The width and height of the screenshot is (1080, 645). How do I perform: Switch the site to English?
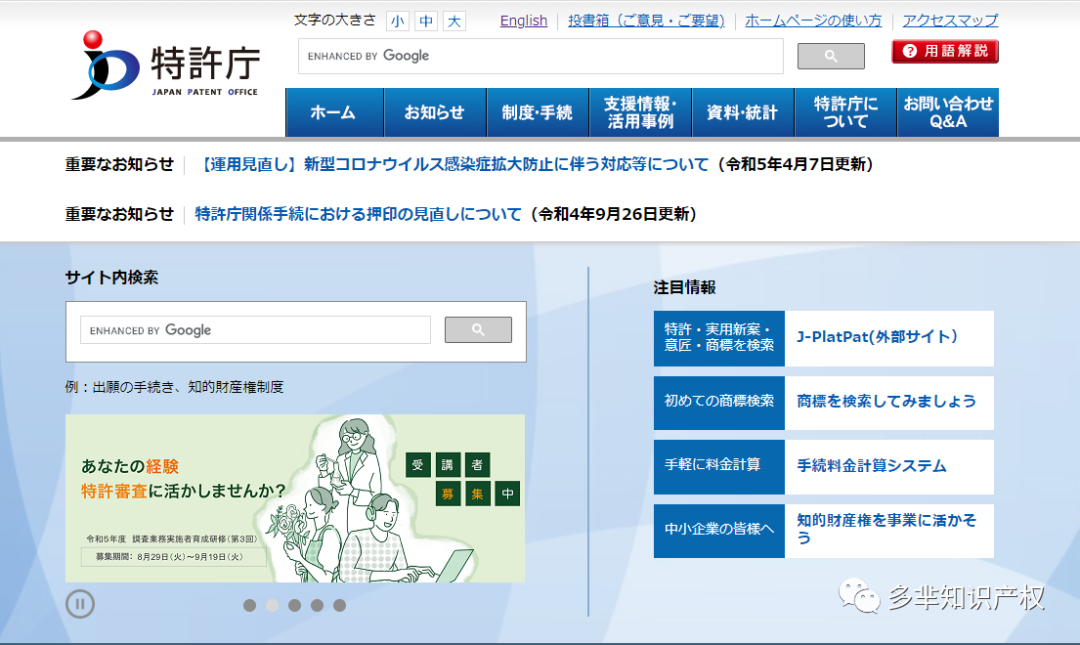coord(523,20)
